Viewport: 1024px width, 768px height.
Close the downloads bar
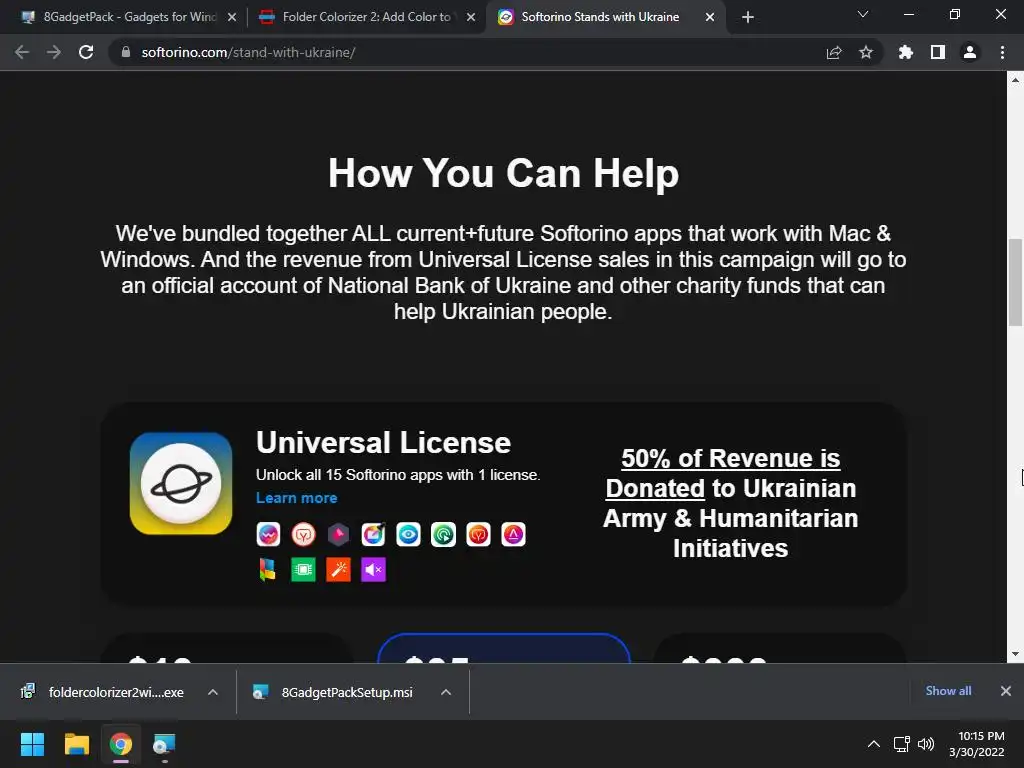pos(1006,691)
